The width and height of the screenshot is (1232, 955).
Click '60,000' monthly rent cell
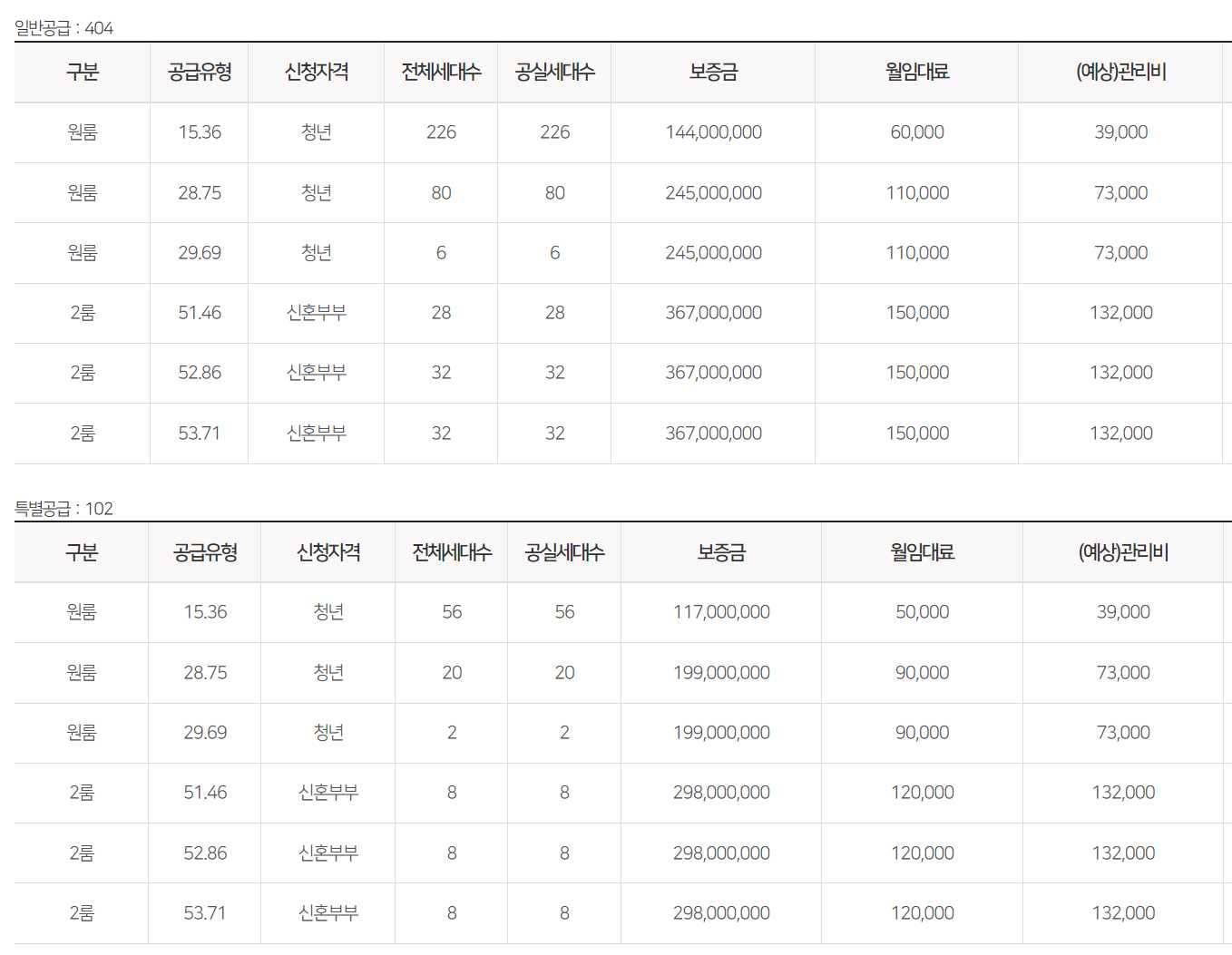(917, 132)
